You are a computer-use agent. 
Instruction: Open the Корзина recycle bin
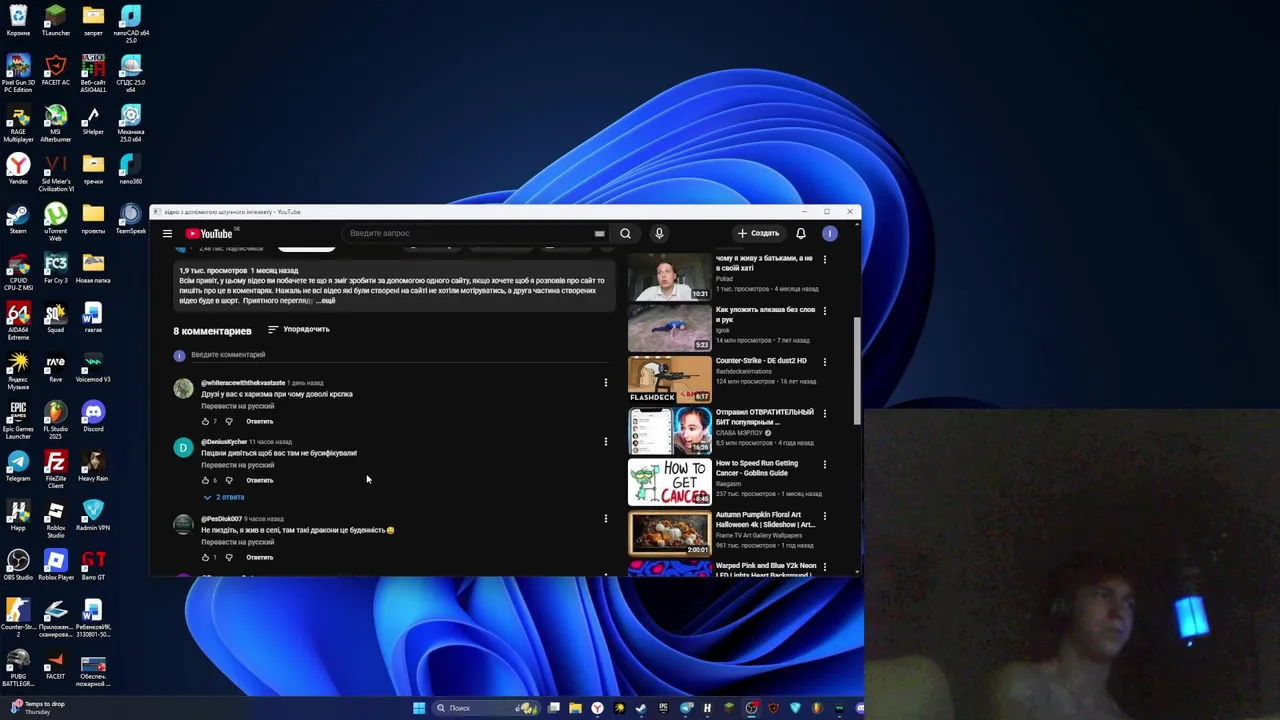18,20
